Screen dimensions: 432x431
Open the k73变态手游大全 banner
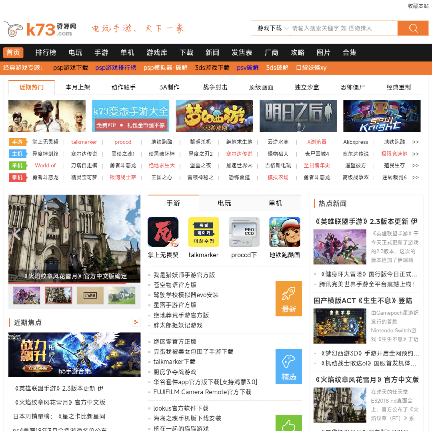click(x=130, y=116)
